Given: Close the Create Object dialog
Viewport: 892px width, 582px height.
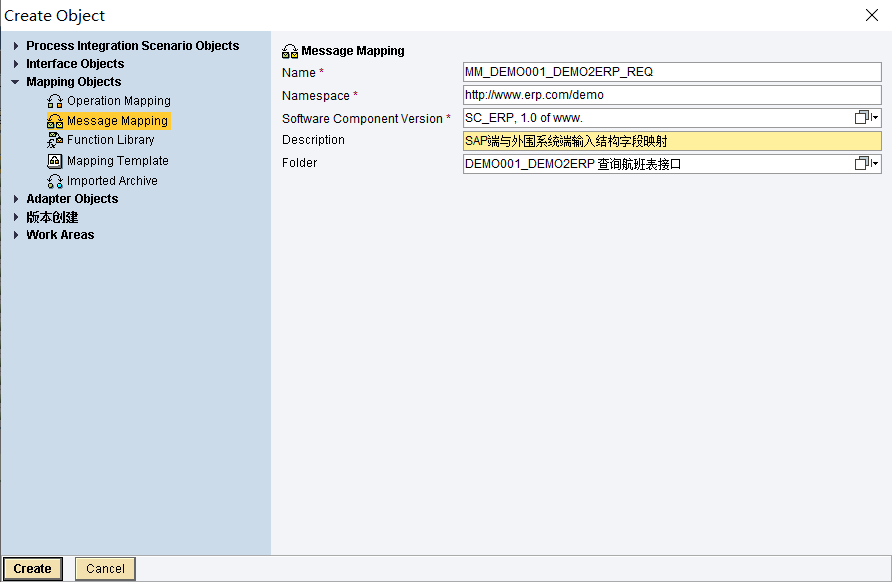Looking at the screenshot, I should (x=871, y=15).
